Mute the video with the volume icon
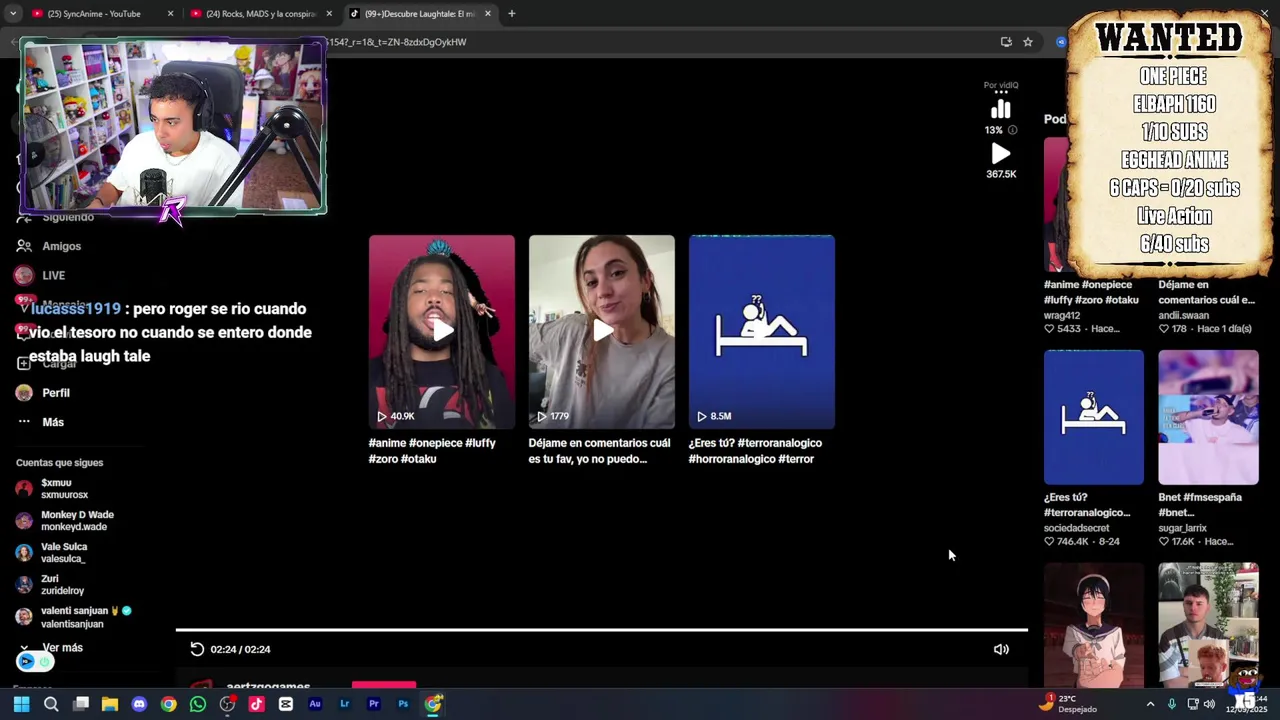This screenshot has height=720, width=1280. pos(1001,649)
